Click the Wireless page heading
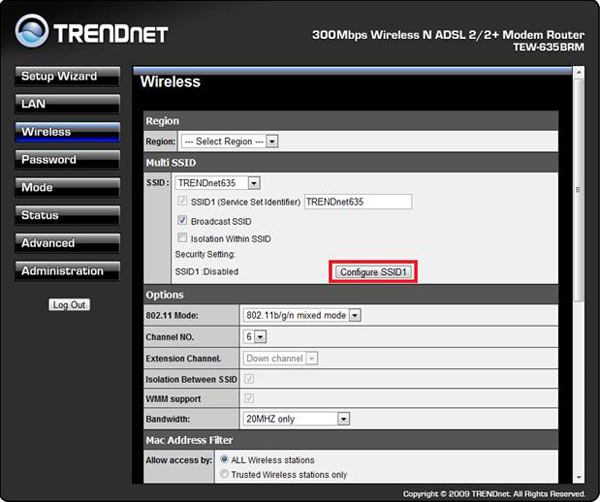This screenshot has width=600, height=502. pos(170,81)
